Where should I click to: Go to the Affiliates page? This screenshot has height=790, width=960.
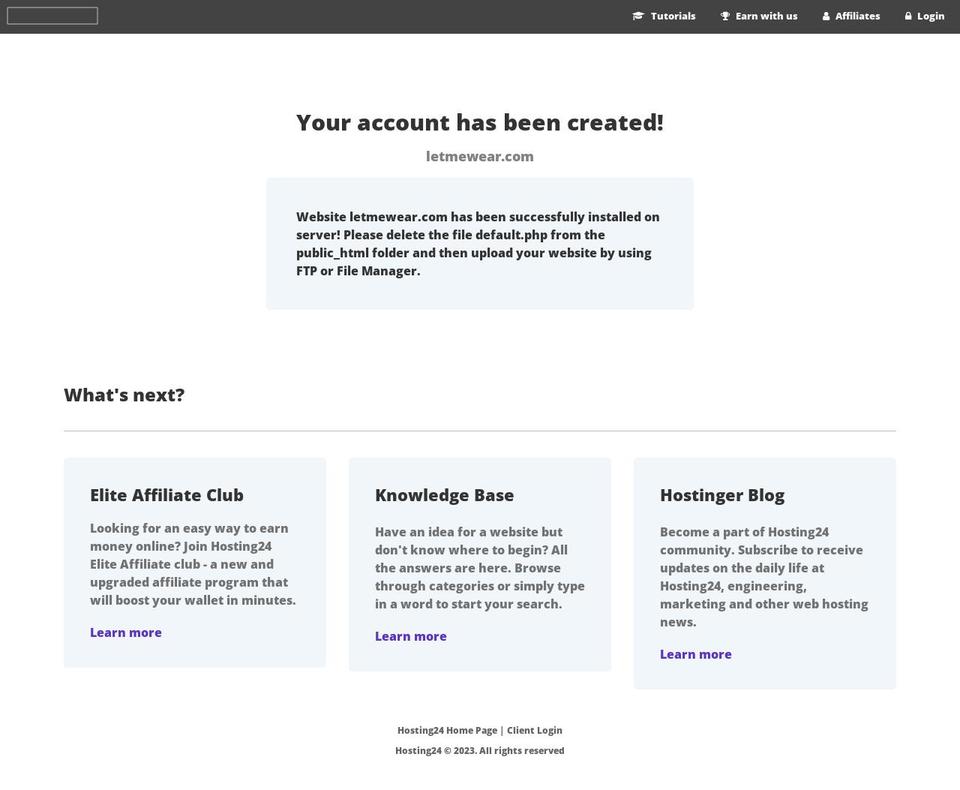[x=851, y=16]
